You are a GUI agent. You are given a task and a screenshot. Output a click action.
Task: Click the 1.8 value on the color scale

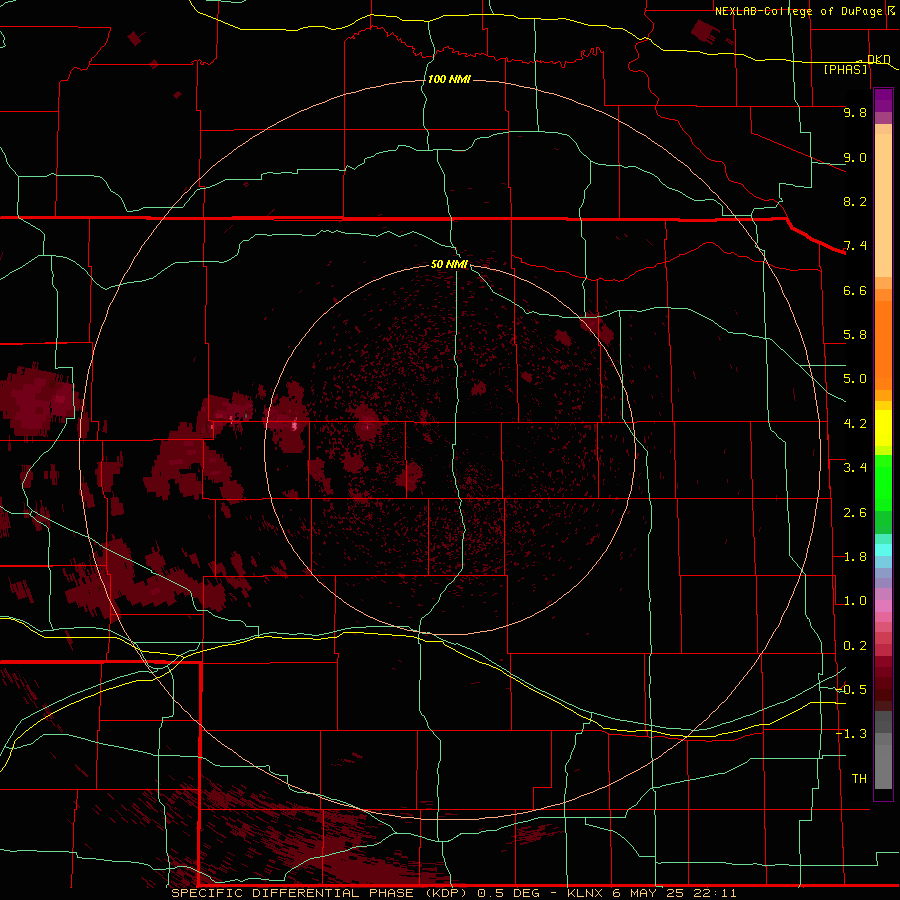(855, 557)
